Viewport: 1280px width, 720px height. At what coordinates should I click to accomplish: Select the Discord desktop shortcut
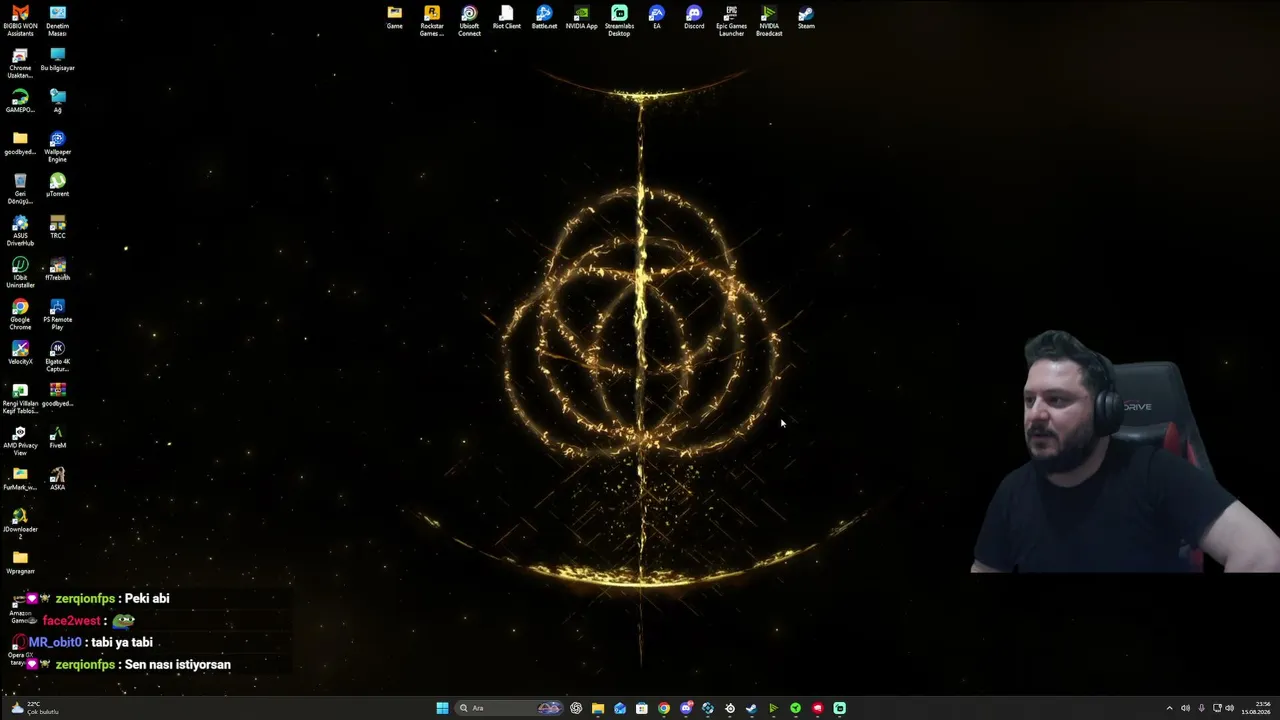pos(694,18)
